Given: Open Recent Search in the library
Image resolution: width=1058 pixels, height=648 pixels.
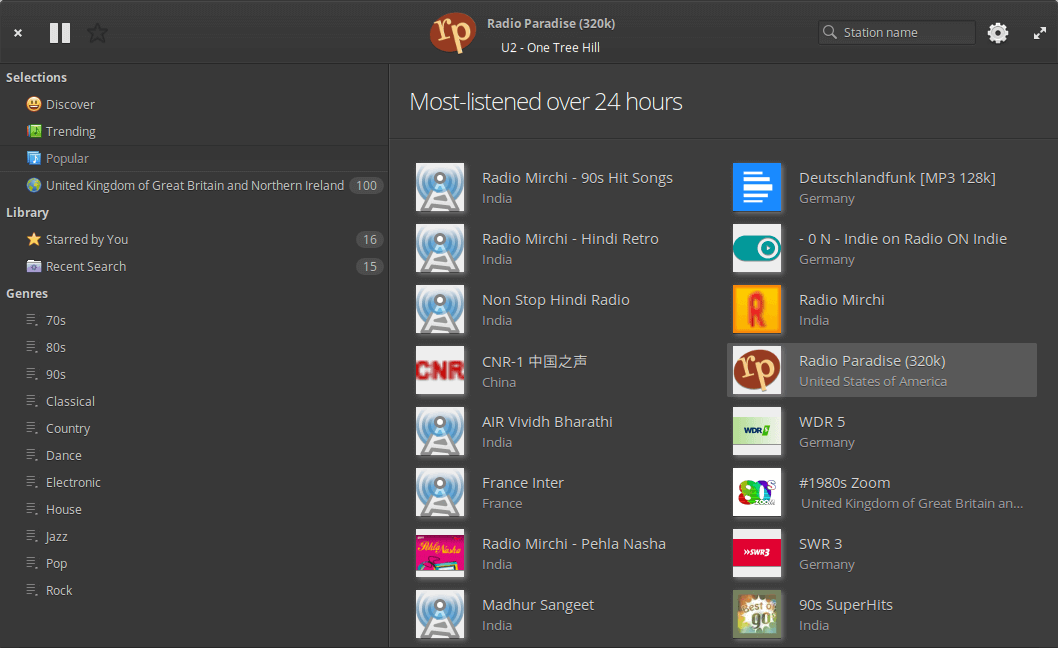Looking at the screenshot, I should pos(194,266).
